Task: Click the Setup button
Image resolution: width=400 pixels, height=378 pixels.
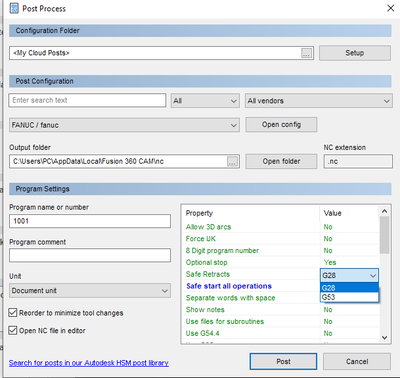Action: click(x=355, y=53)
